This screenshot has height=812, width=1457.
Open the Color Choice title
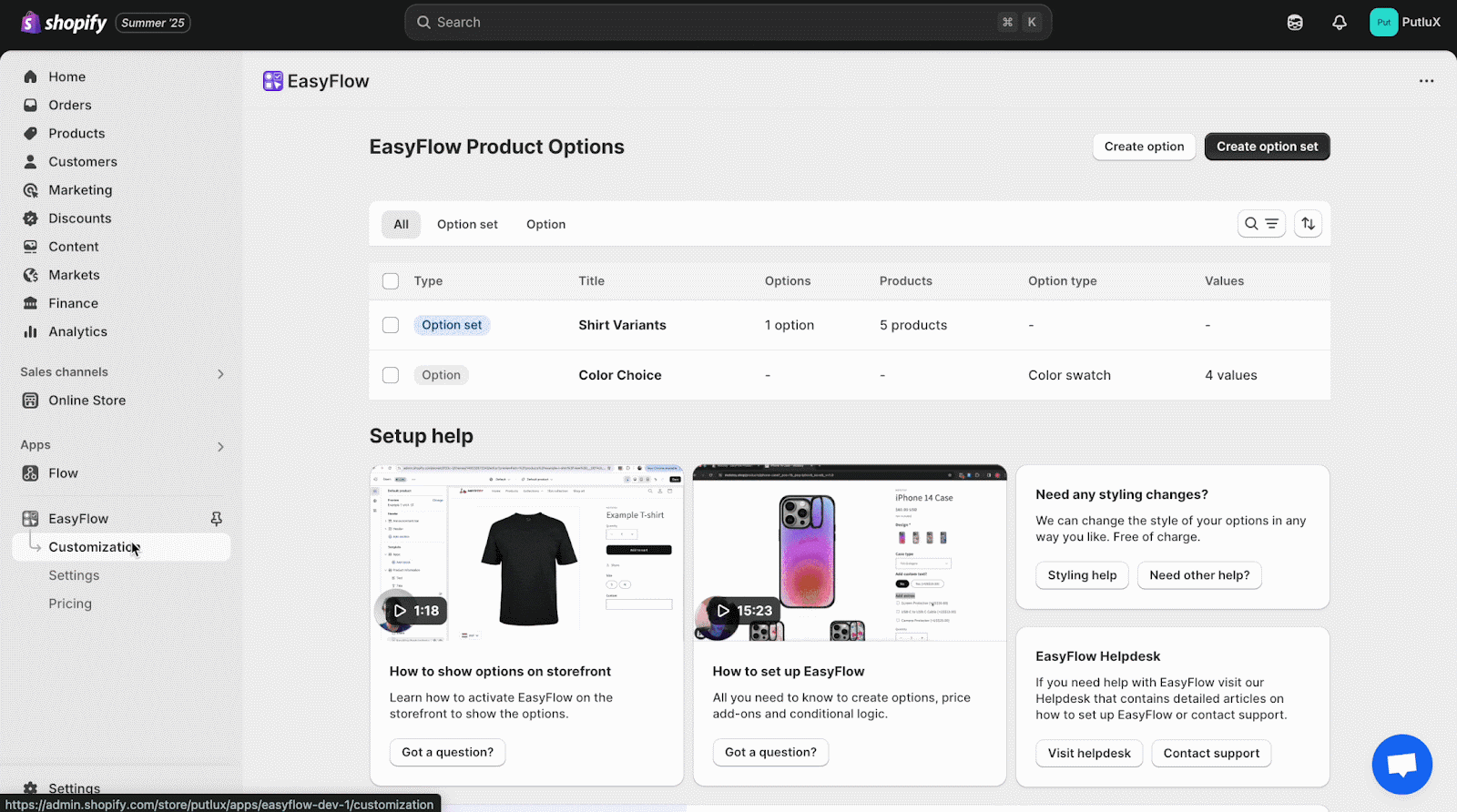tap(620, 375)
